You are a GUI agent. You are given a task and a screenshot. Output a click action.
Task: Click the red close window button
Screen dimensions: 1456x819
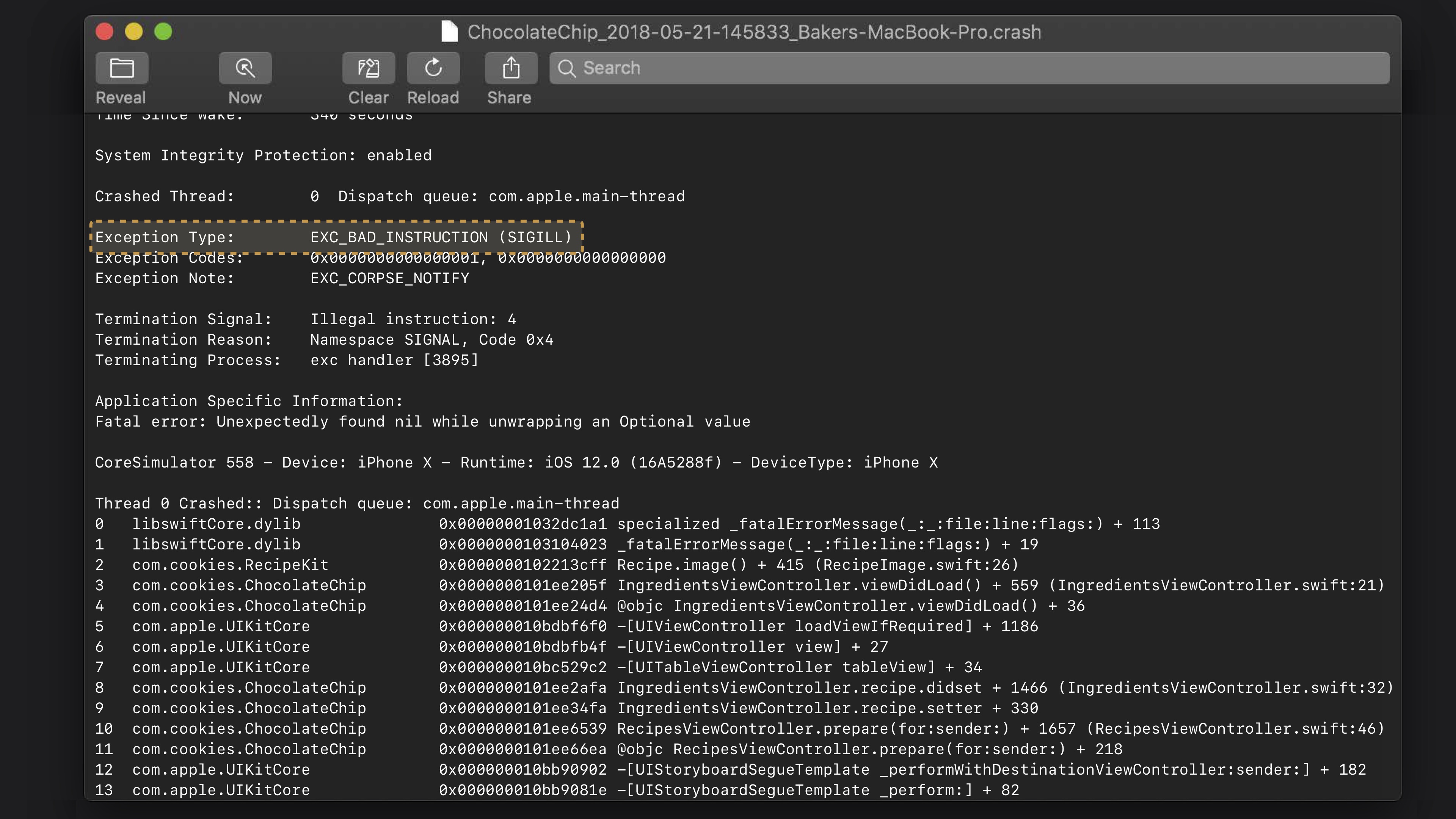105,31
